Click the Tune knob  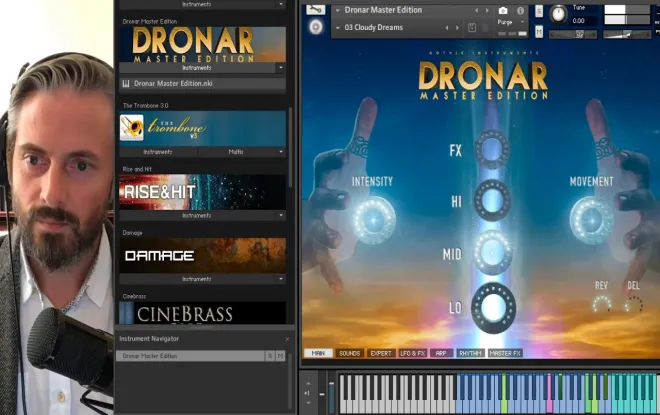coord(559,14)
